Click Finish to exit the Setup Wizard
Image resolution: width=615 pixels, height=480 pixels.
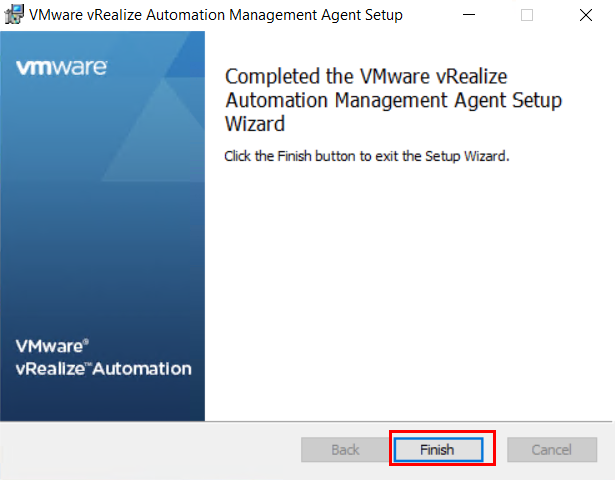point(438,449)
